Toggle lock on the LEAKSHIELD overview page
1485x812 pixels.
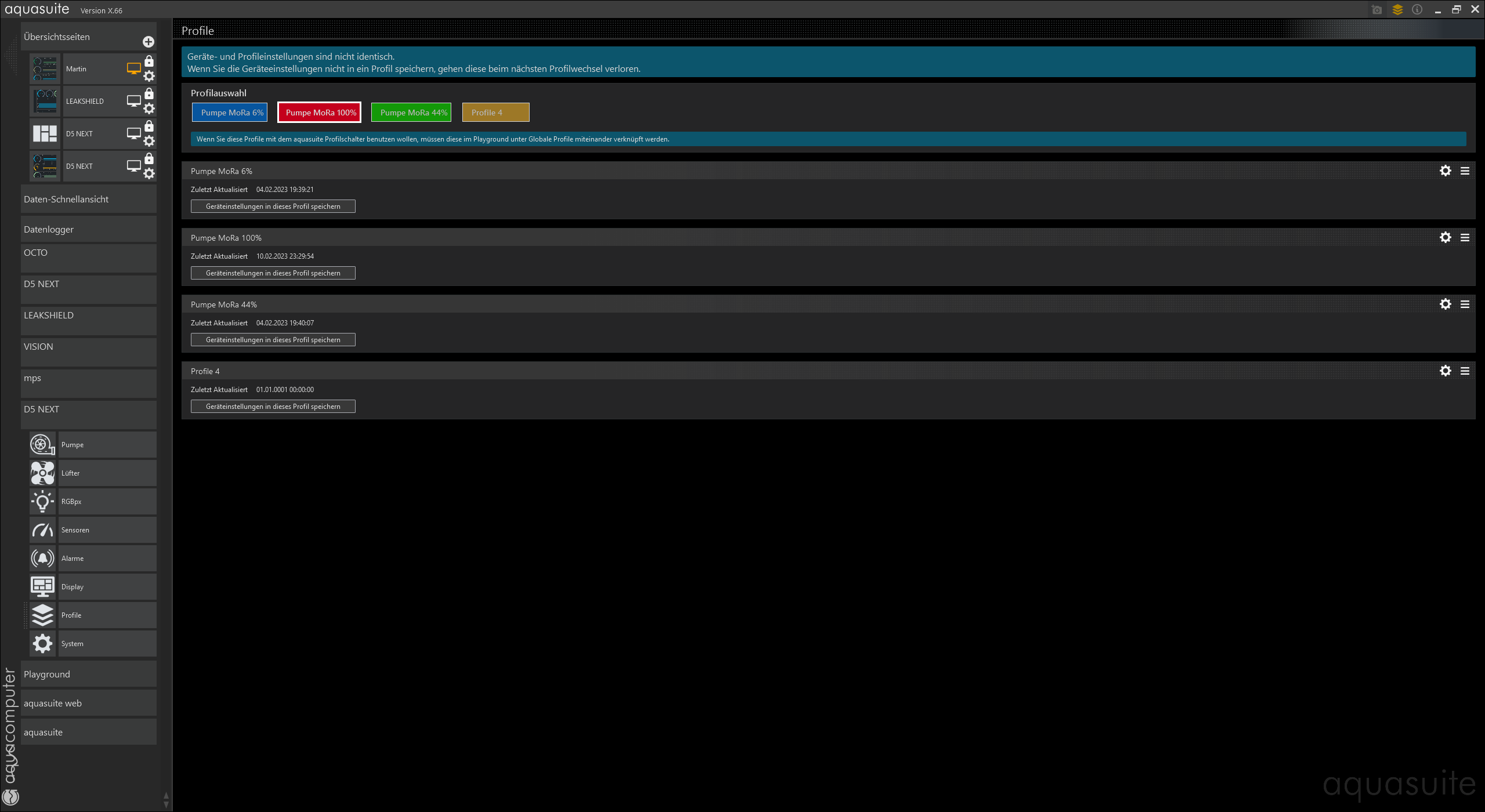point(149,94)
